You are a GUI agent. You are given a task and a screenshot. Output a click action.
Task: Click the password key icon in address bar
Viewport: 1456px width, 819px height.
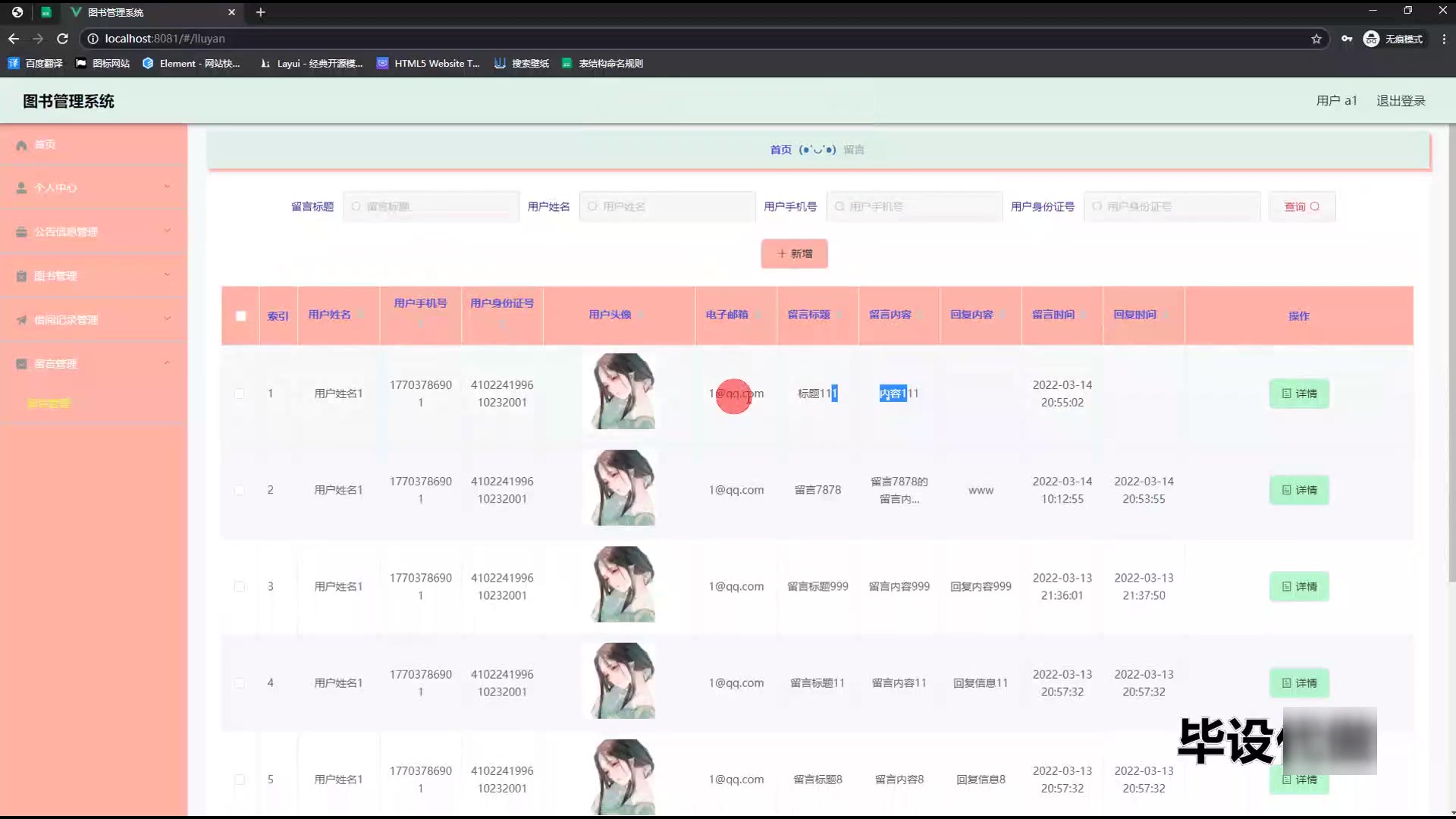tap(1347, 39)
